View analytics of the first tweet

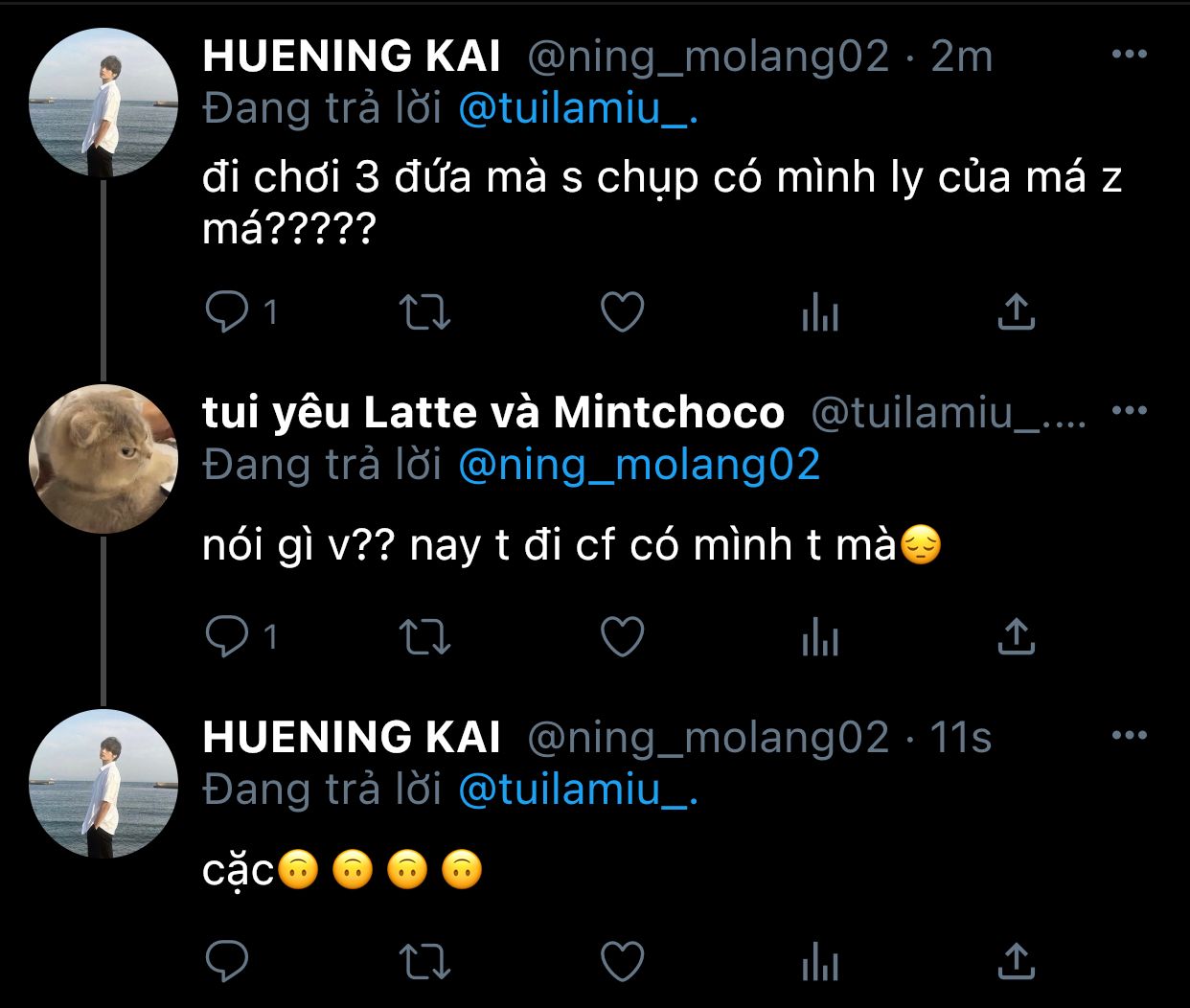click(x=820, y=312)
